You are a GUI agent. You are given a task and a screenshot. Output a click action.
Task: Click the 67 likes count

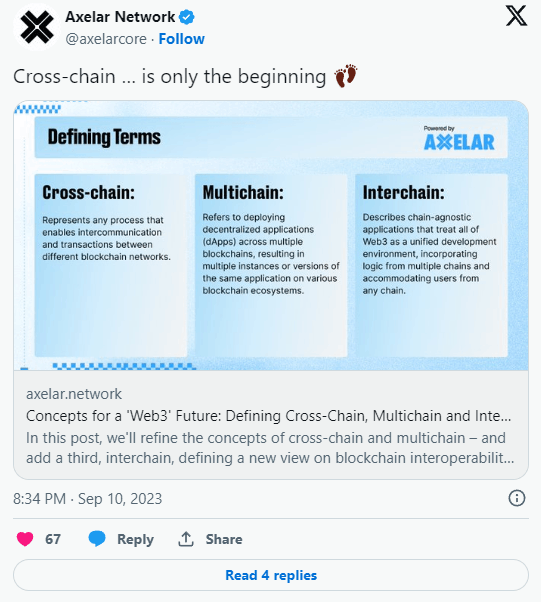tap(53, 539)
